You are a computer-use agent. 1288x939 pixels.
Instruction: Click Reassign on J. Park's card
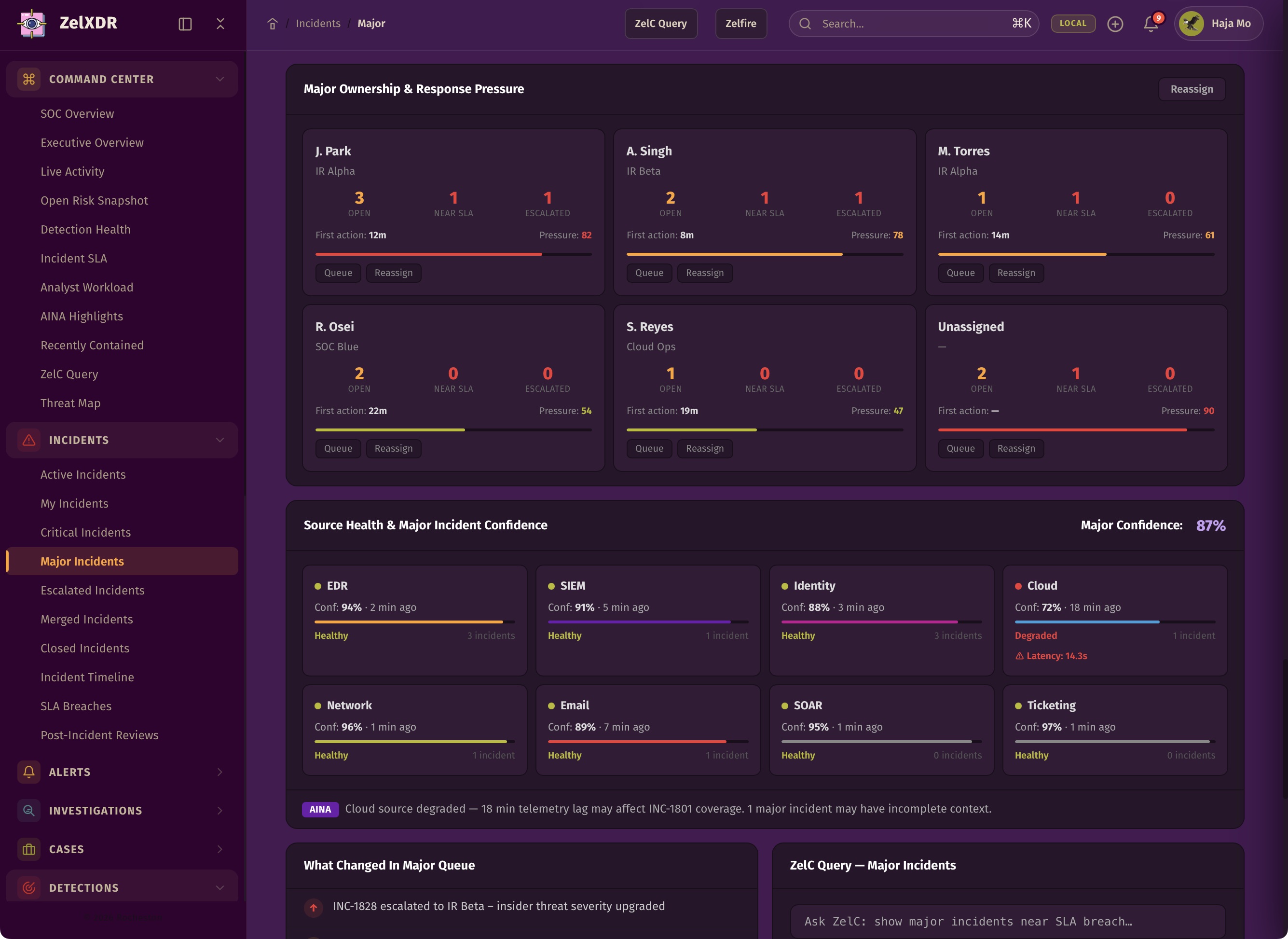point(393,273)
